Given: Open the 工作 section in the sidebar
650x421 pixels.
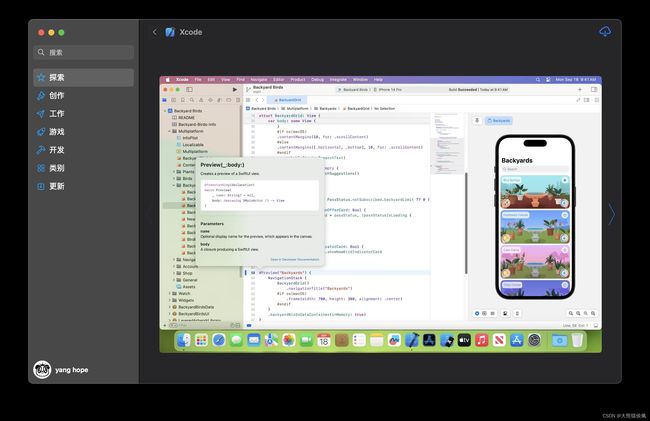Looking at the screenshot, I should (83, 114).
